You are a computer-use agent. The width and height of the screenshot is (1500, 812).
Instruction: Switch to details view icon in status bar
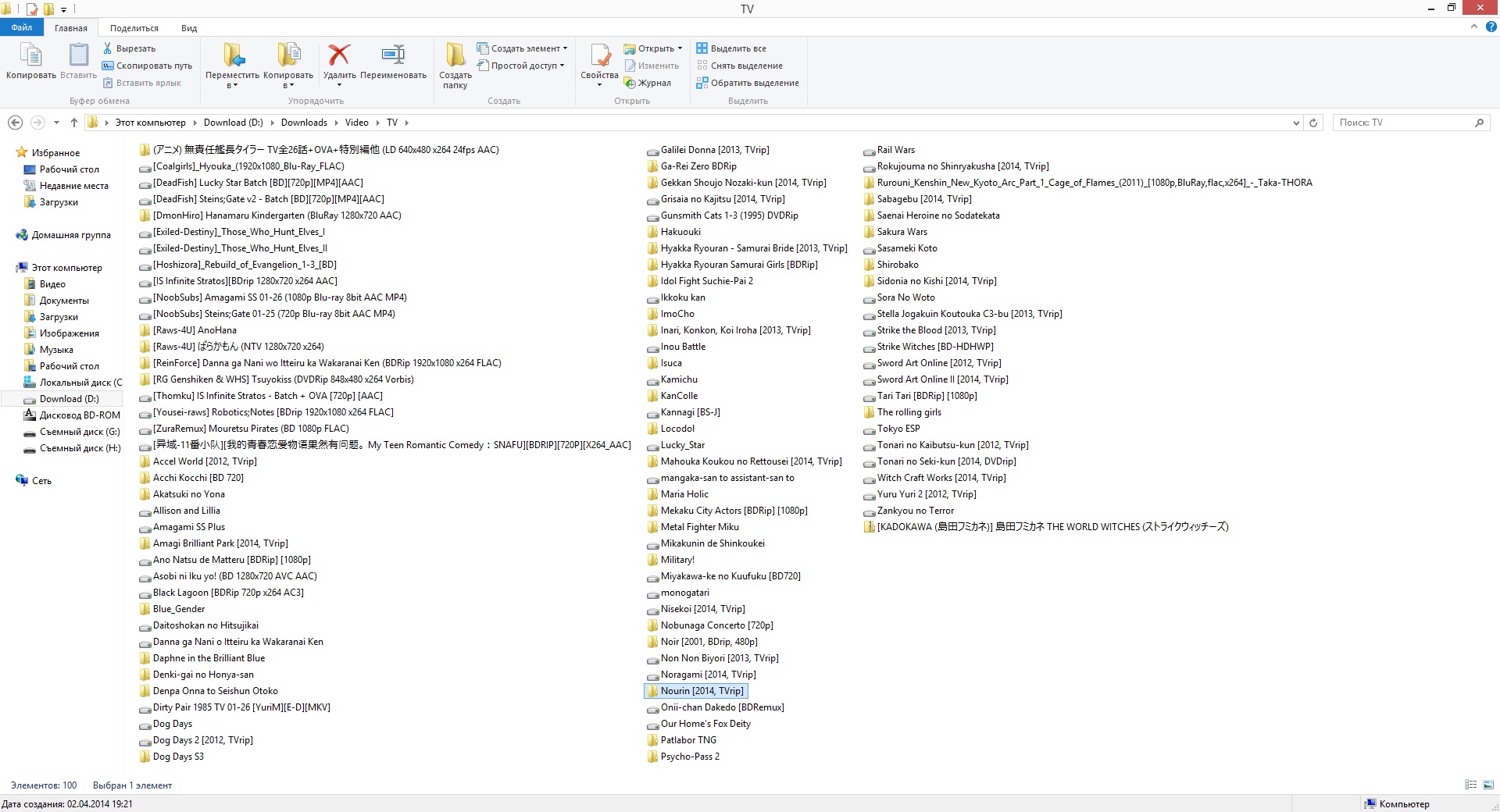click(x=1470, y=785)
